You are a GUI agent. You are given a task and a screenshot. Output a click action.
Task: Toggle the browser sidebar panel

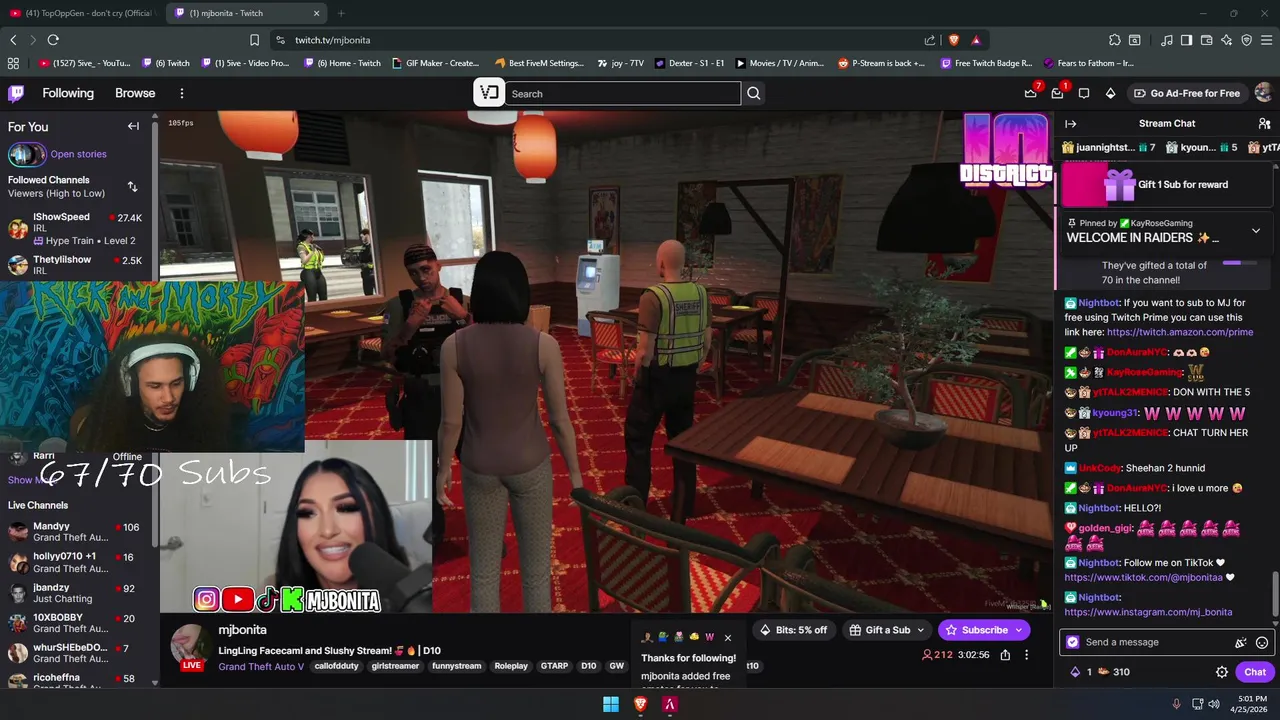[1186, 40]
